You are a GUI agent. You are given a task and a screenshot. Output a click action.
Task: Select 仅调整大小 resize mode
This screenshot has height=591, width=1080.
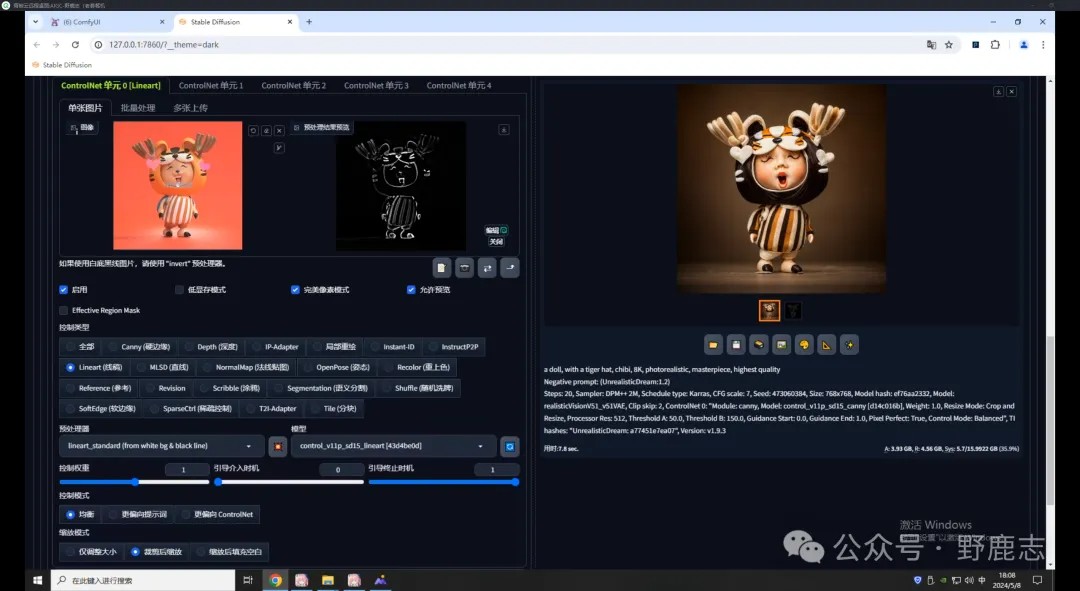[91, 552]
